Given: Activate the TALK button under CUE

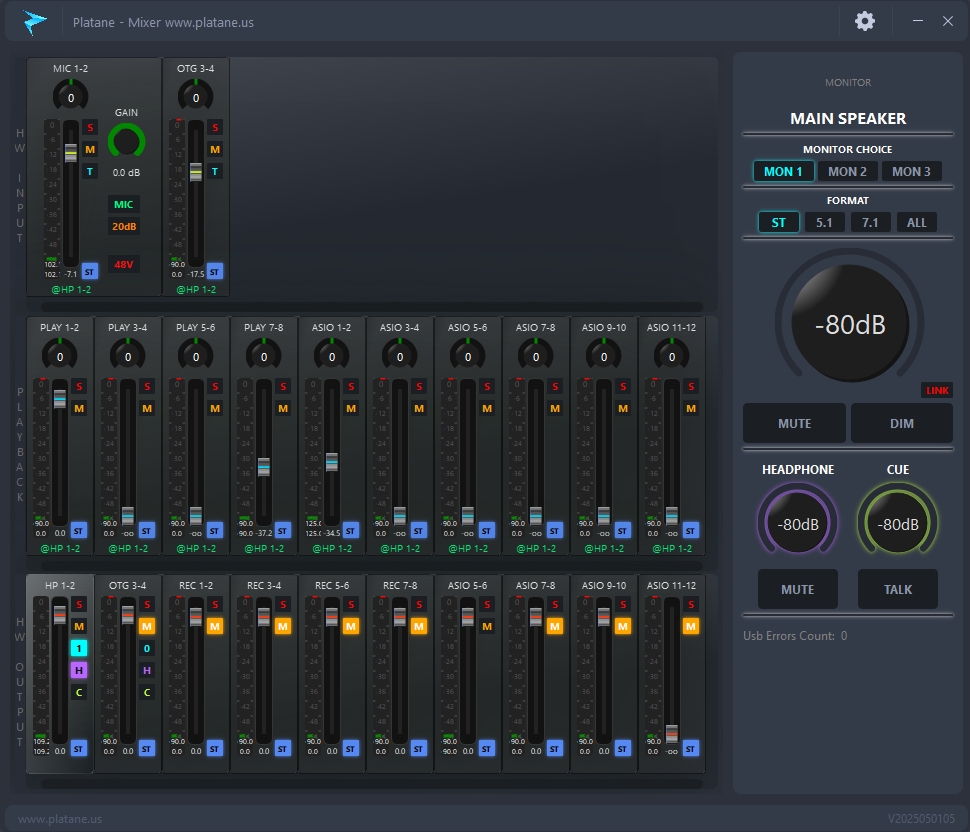Looking at the screenshot, I should (x=897, y=589).
